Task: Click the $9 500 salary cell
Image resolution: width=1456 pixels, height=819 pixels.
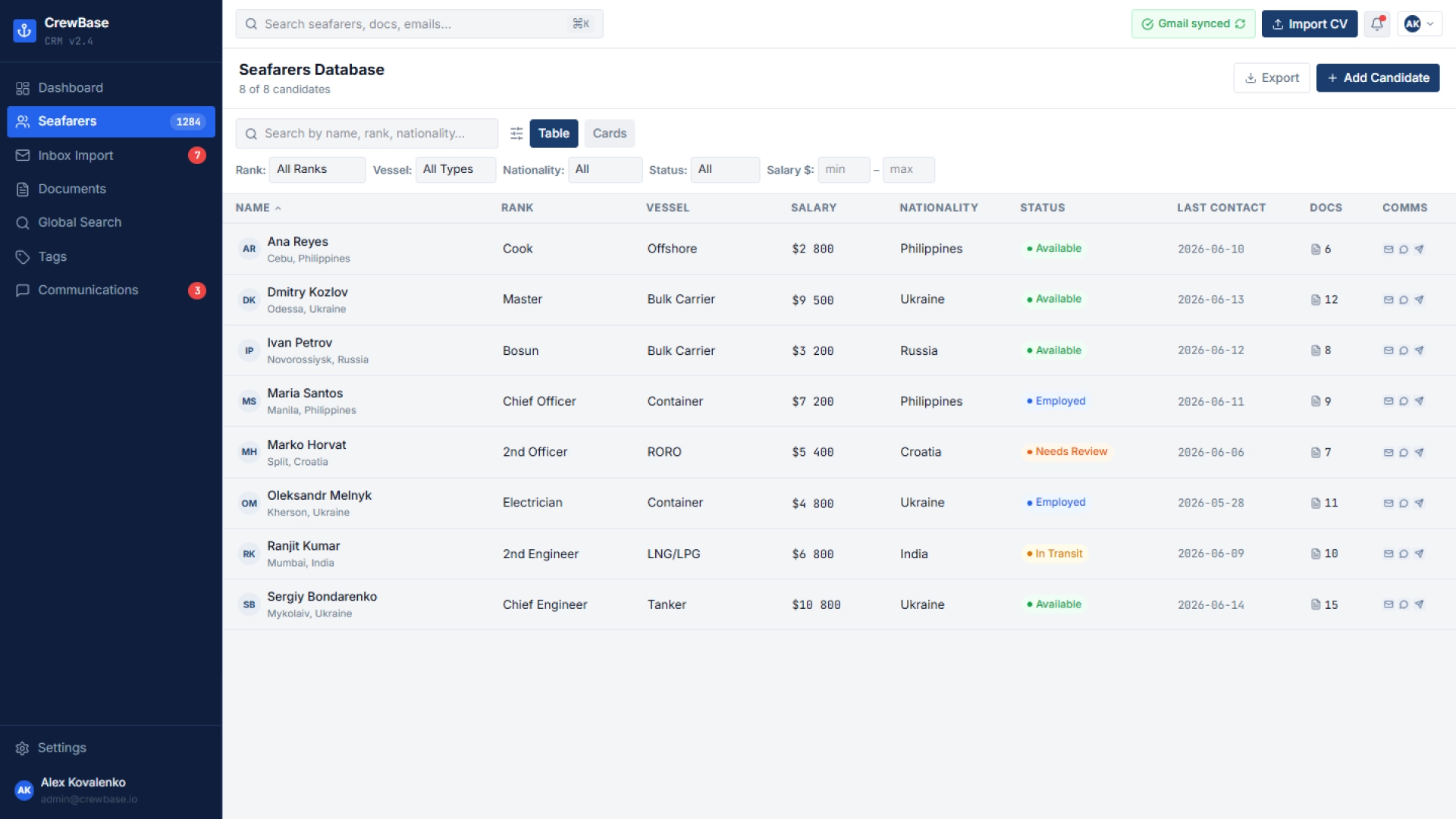Action: tap(812, 300)
